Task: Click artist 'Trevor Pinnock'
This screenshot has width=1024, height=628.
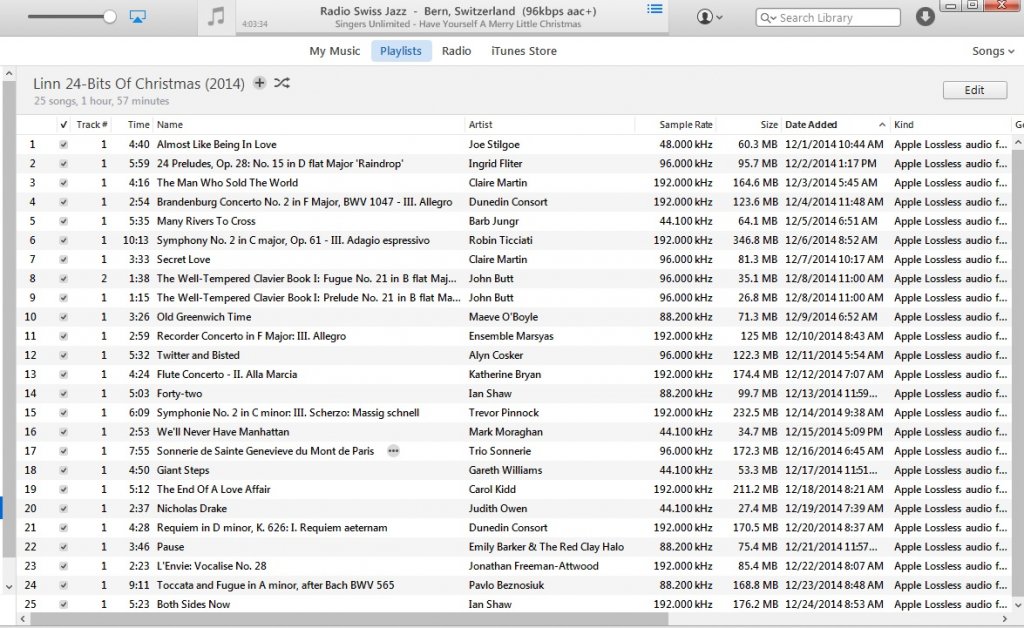Action: (x=504, y=413)
